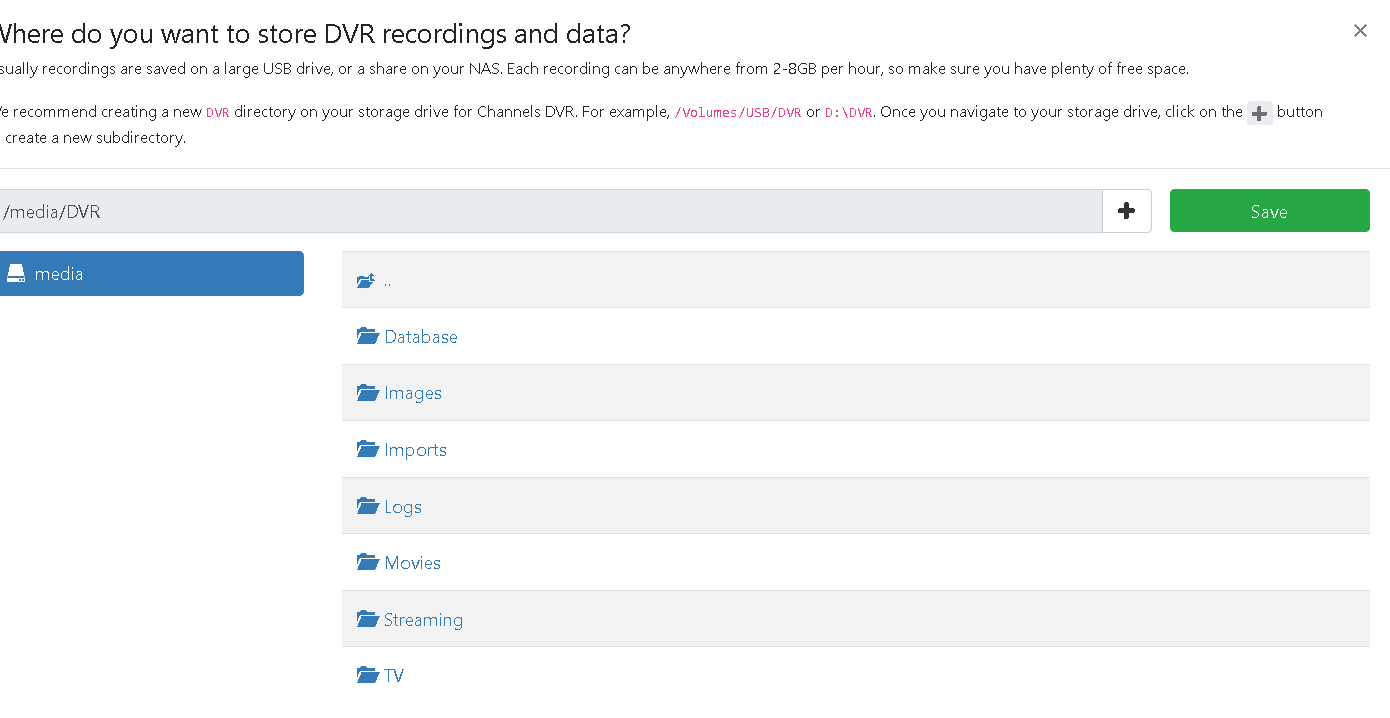1390x718 pixels.
Task: Open the Images folder link
Action: (x=413, y=393)
